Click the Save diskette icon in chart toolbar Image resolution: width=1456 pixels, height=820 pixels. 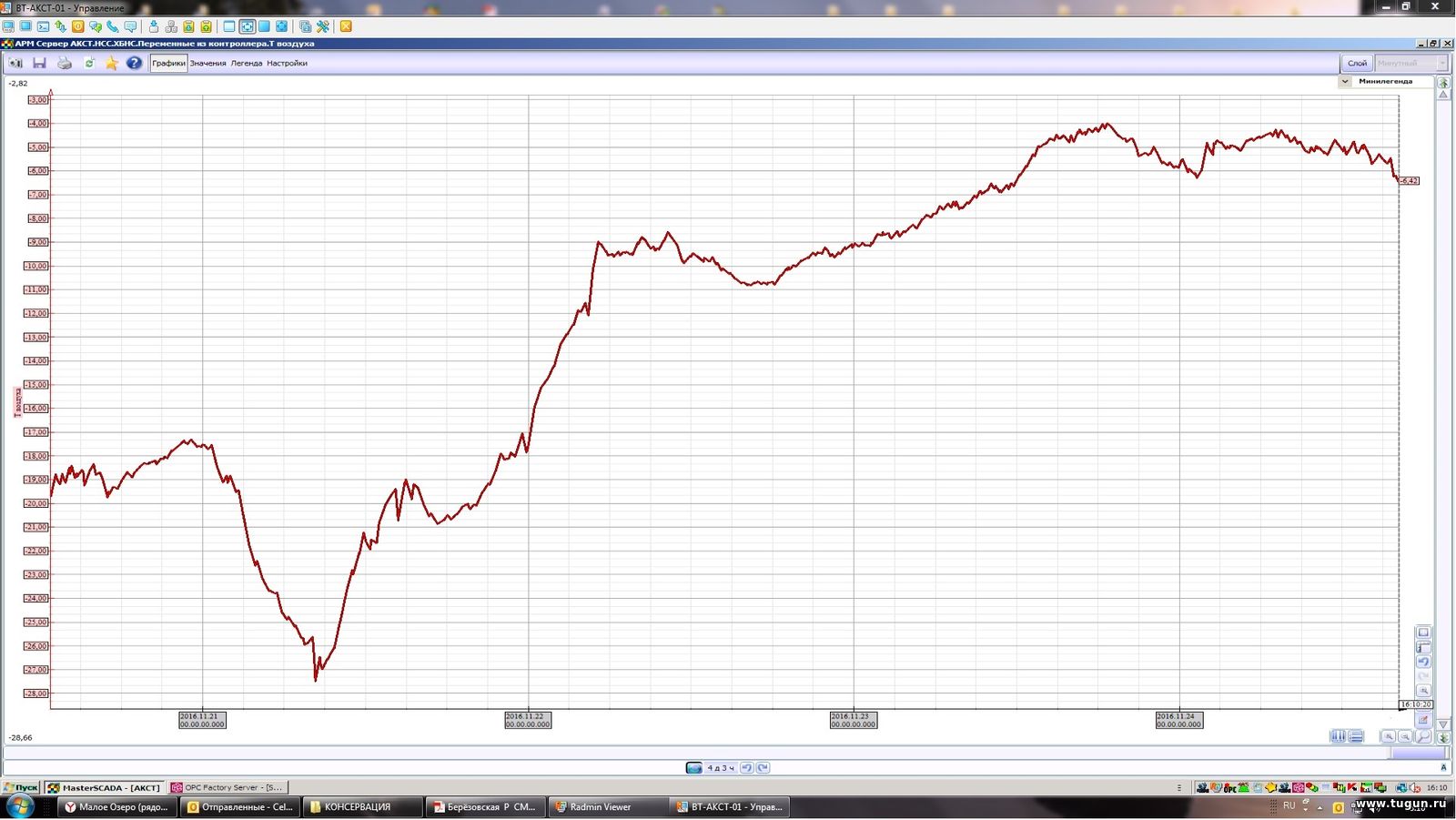pos(39,63)
